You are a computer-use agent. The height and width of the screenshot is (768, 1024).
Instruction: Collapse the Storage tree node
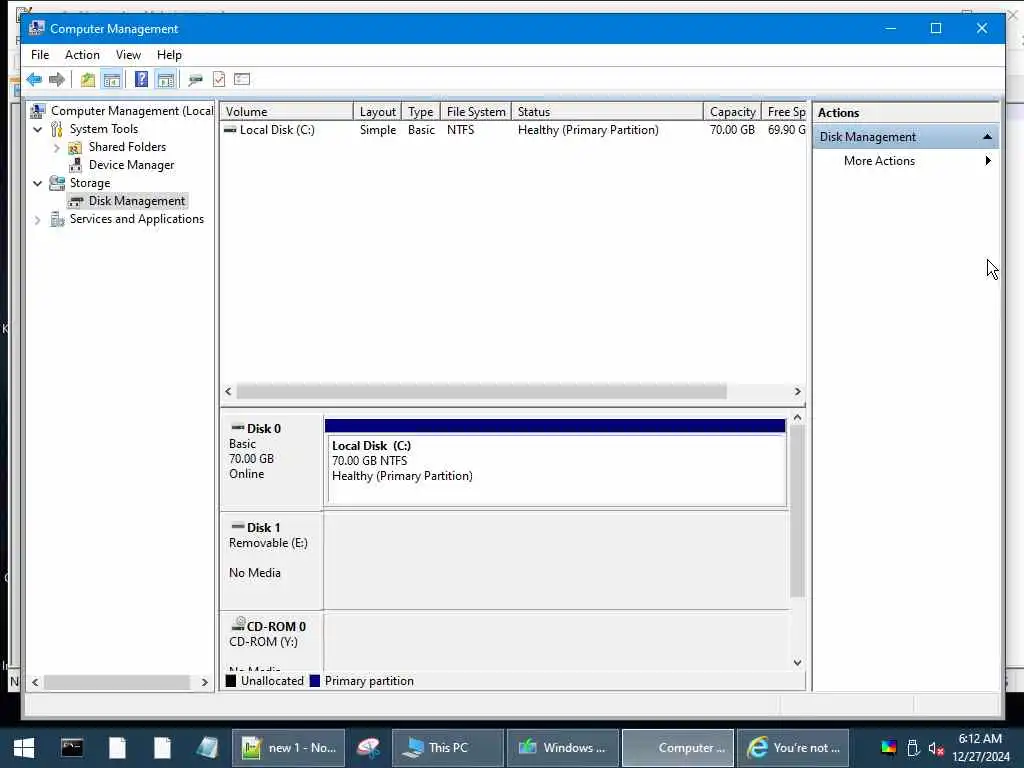click(38, 184)
